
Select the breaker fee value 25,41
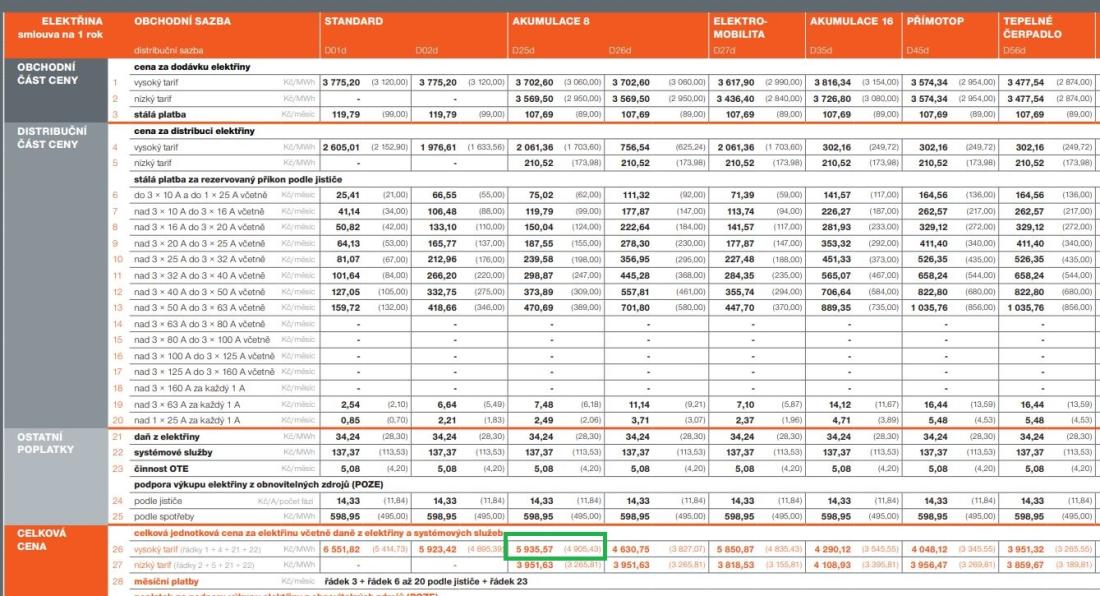348,195
